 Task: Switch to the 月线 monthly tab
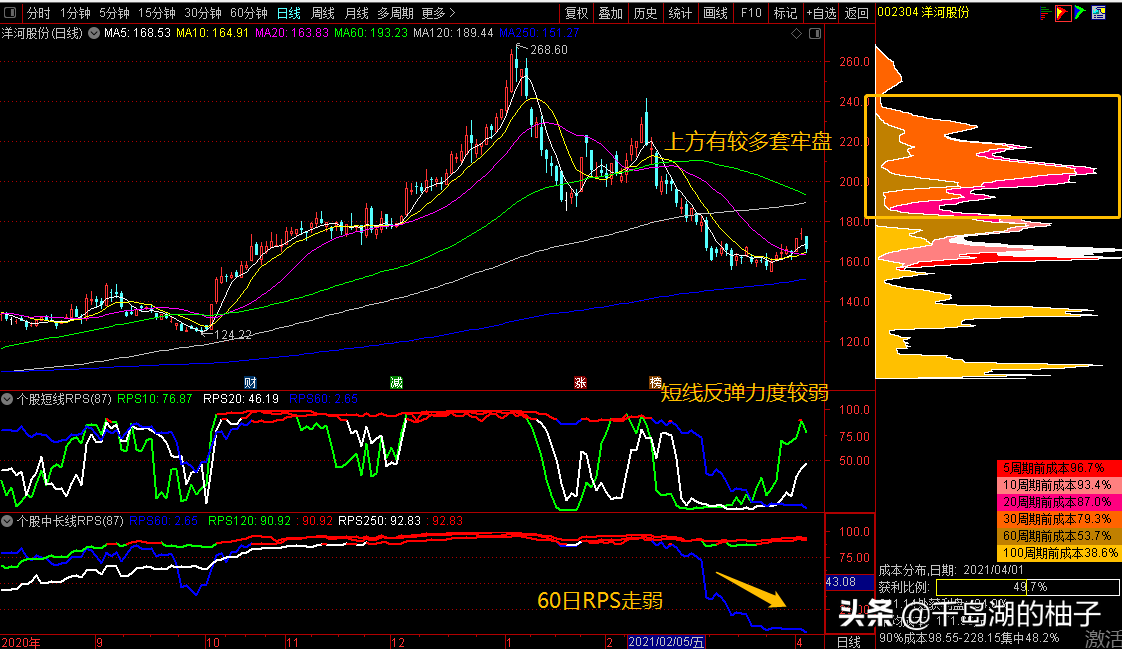click(x=356, y=13)
